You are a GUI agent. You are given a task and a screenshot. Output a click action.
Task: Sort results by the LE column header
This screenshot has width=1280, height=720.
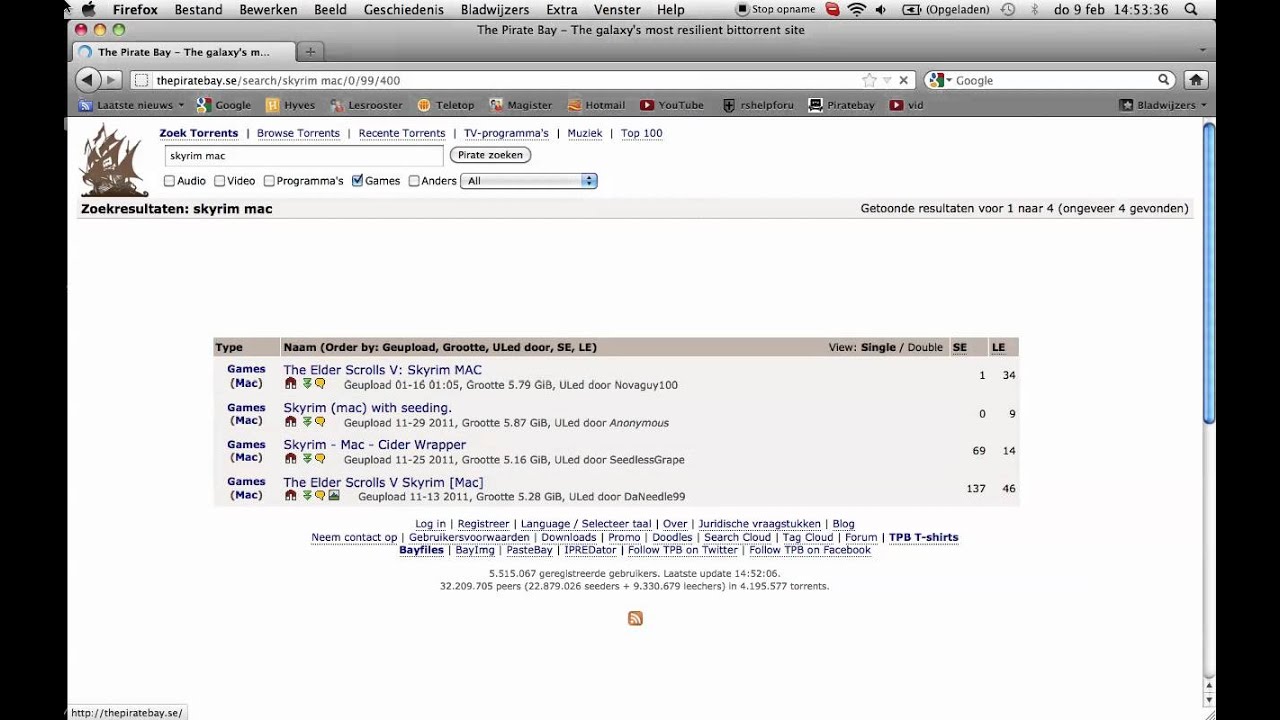pos(998,348)
